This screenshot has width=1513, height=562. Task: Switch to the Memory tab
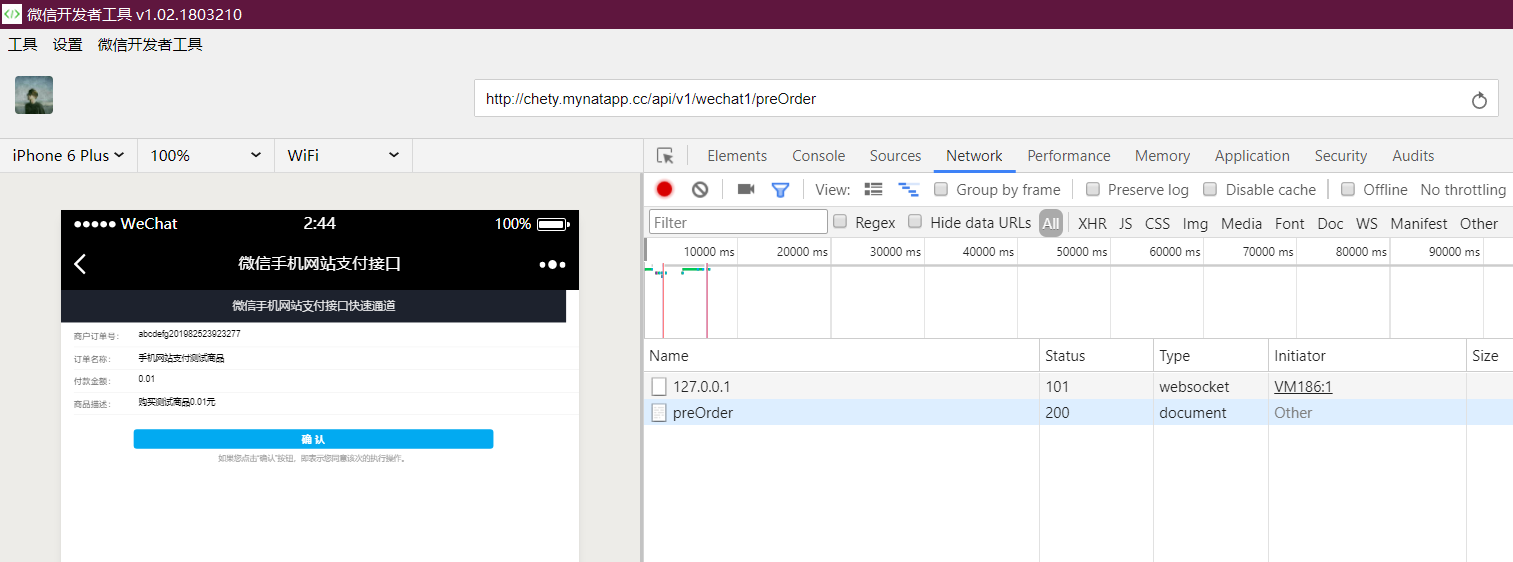(x=1162, y=156)
